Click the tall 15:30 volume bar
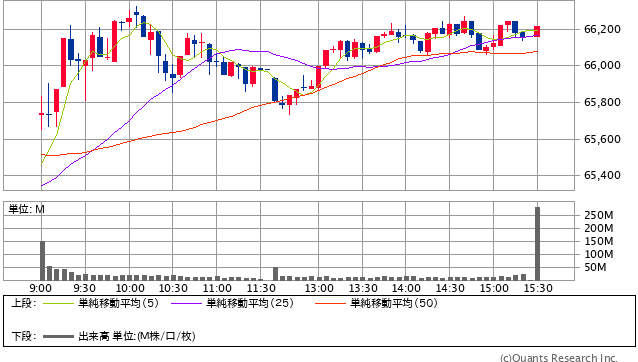The width and height of the screenshot is (638, 362). tap(537, 244)
